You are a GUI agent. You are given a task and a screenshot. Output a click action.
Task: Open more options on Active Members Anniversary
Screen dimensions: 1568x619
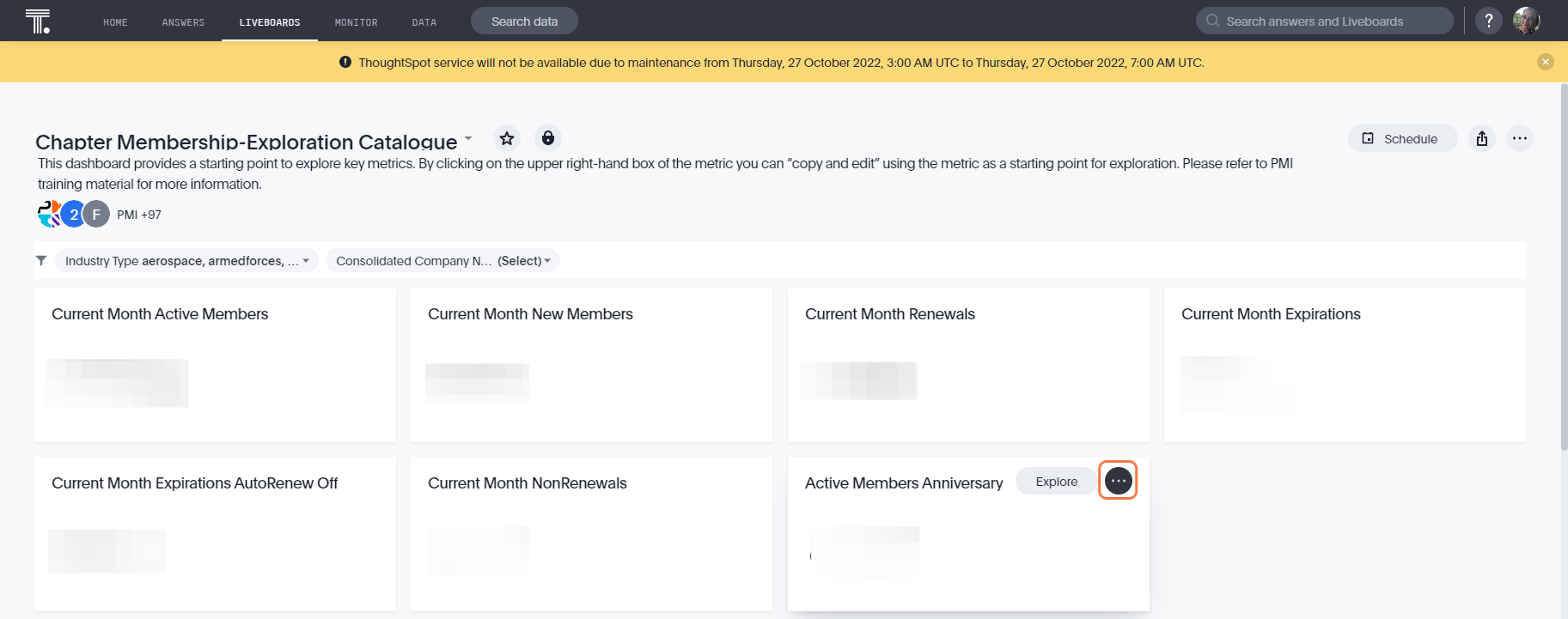[x=1118, y=481]
